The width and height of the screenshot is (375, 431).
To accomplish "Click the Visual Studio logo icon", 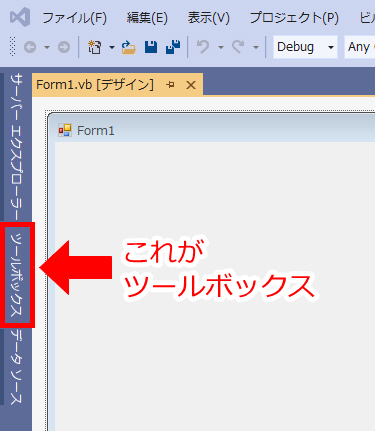I will click(20, 17).
